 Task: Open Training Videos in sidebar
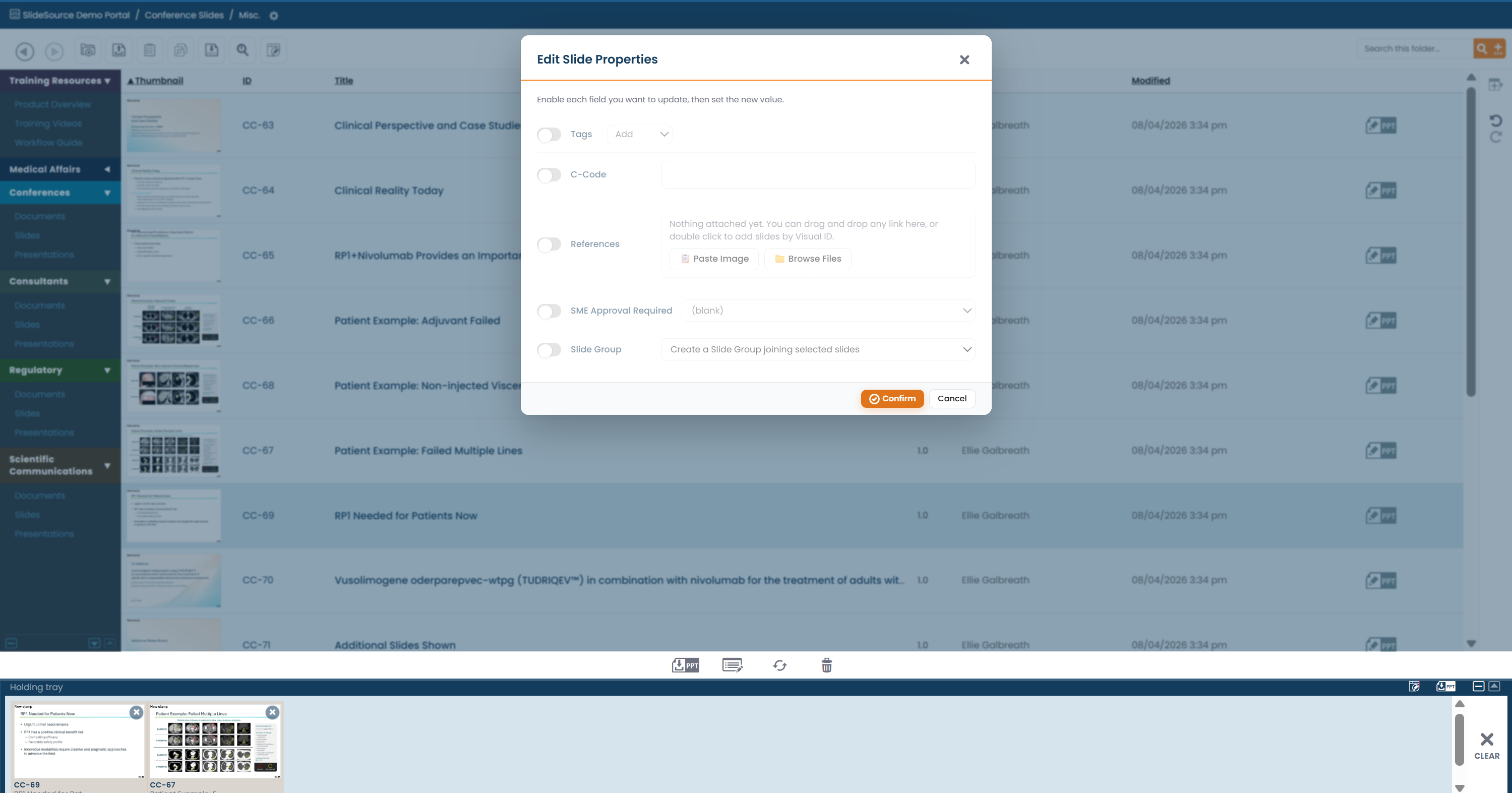pyautogui.click(x=48, y=124)
